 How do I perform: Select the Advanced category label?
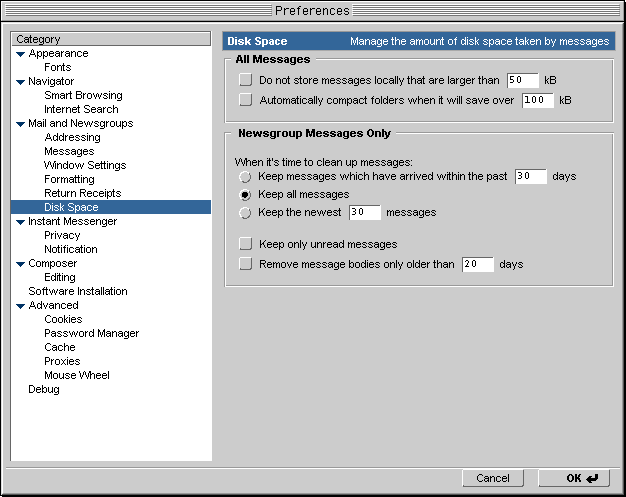point(53,305)
